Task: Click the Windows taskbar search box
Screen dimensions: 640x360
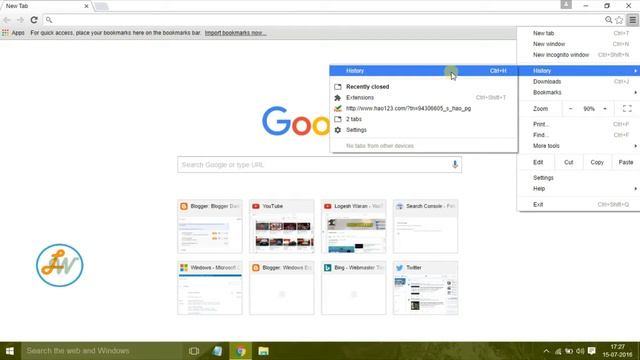Action: click(101, 351)
